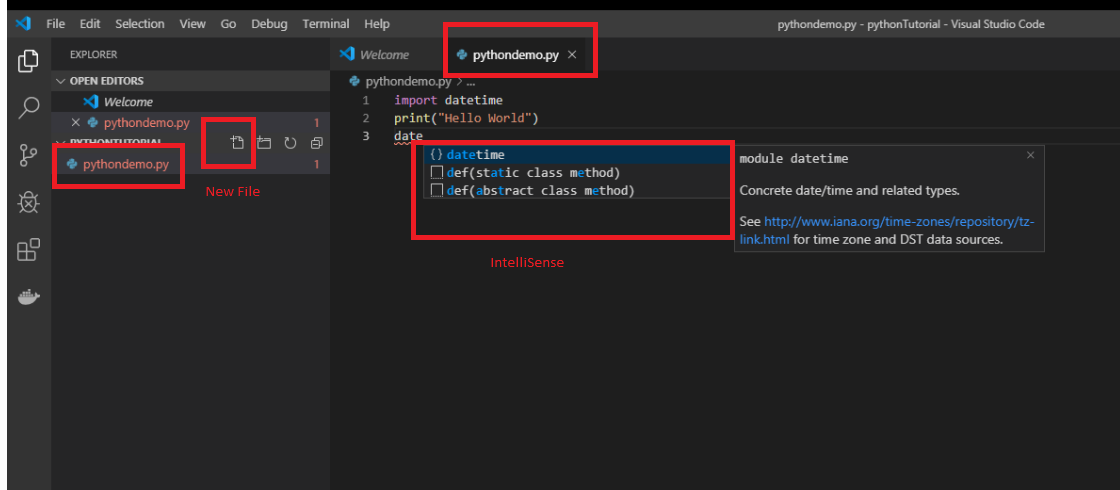Open the Selection menu
The image size is (1120, 490).
pos(140,24)
